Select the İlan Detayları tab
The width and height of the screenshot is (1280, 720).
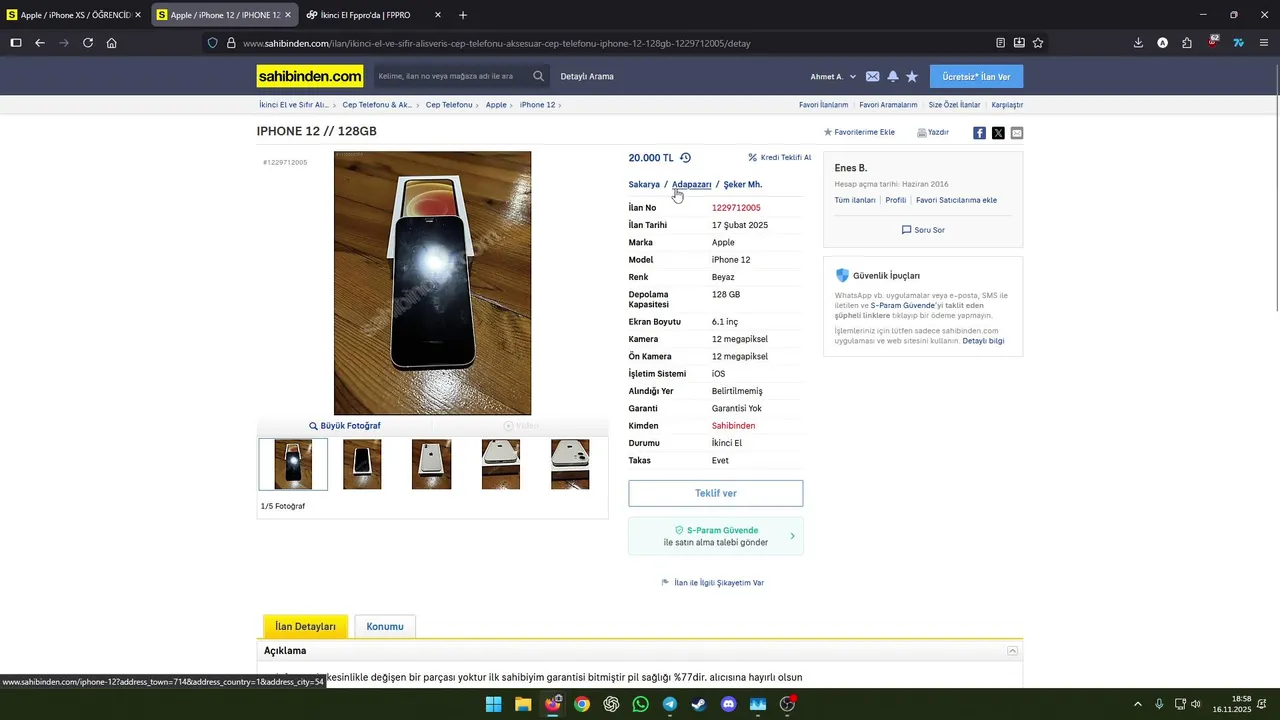click(305, 627)
